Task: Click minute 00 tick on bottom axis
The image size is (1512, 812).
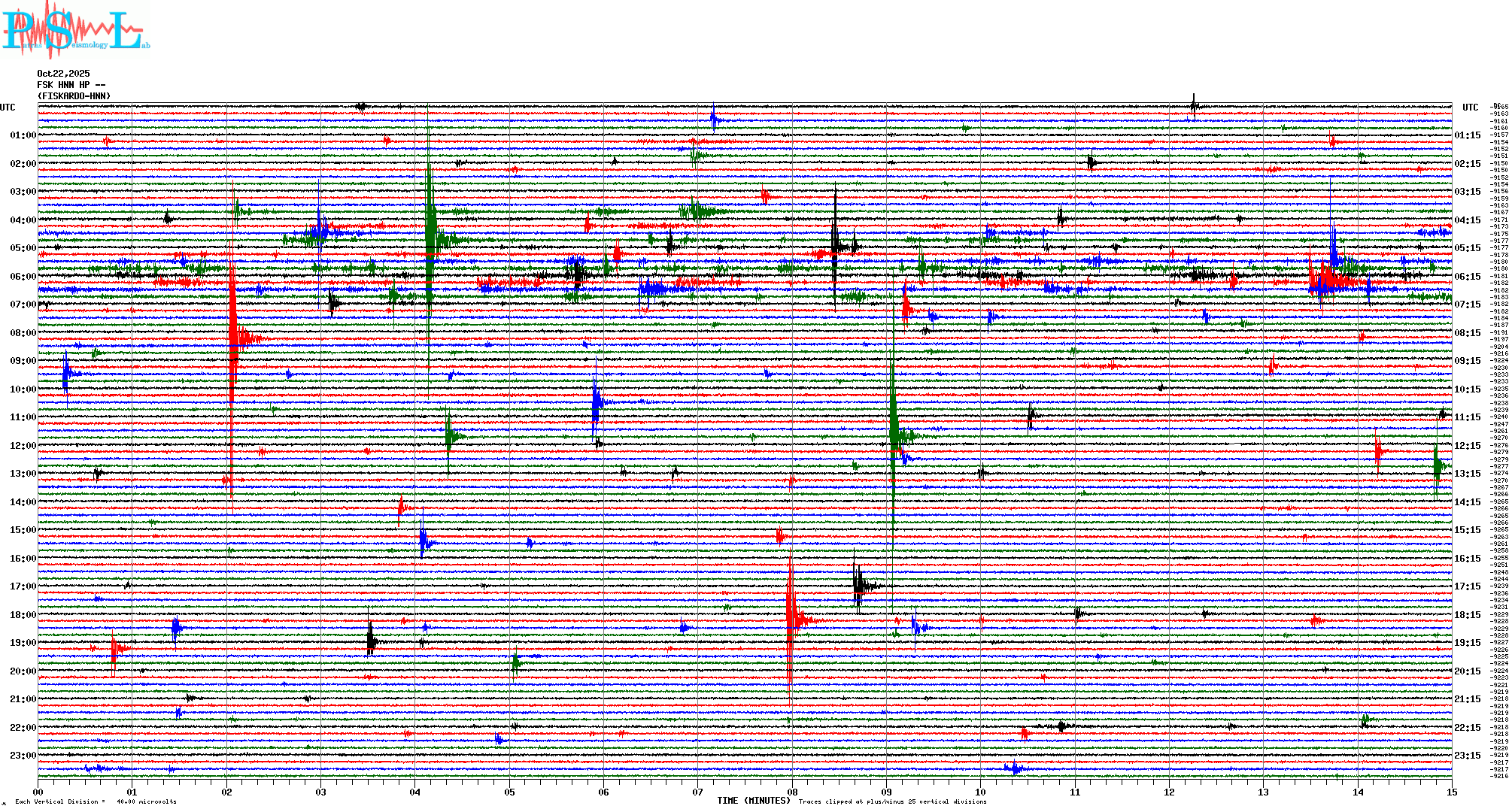Action: [x=38, y=792]
